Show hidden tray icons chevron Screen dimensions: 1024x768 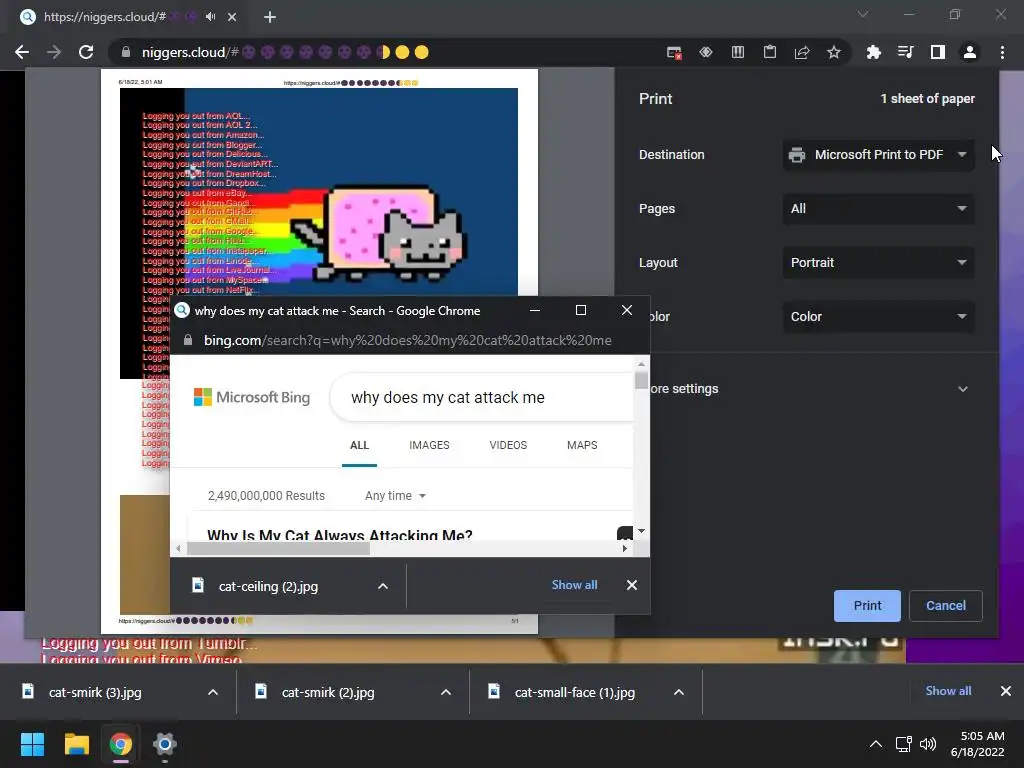click(876, 744)
